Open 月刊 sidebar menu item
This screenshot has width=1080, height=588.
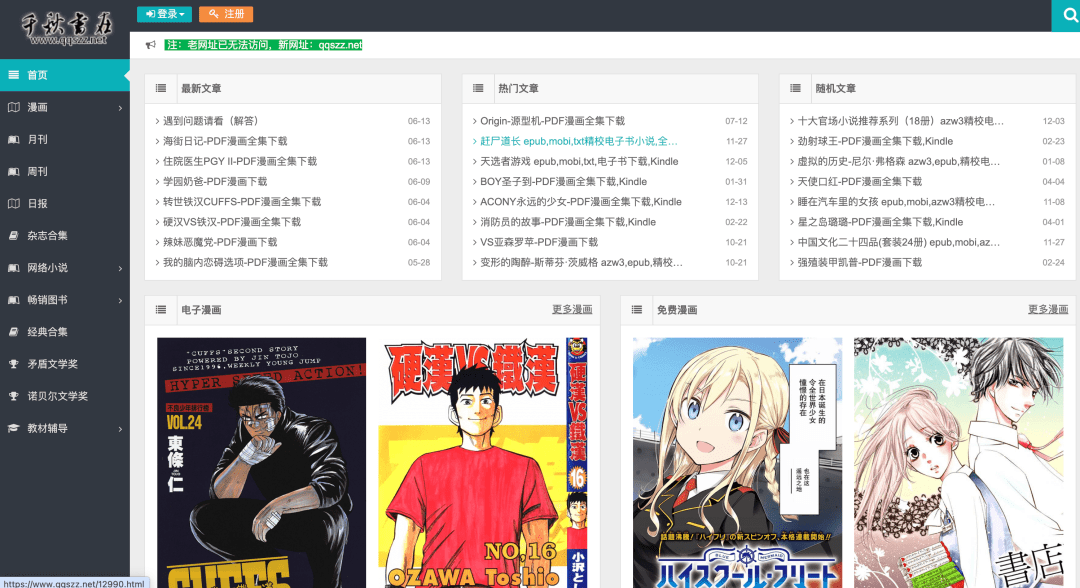pyautogui.click(x=65, y=139)
